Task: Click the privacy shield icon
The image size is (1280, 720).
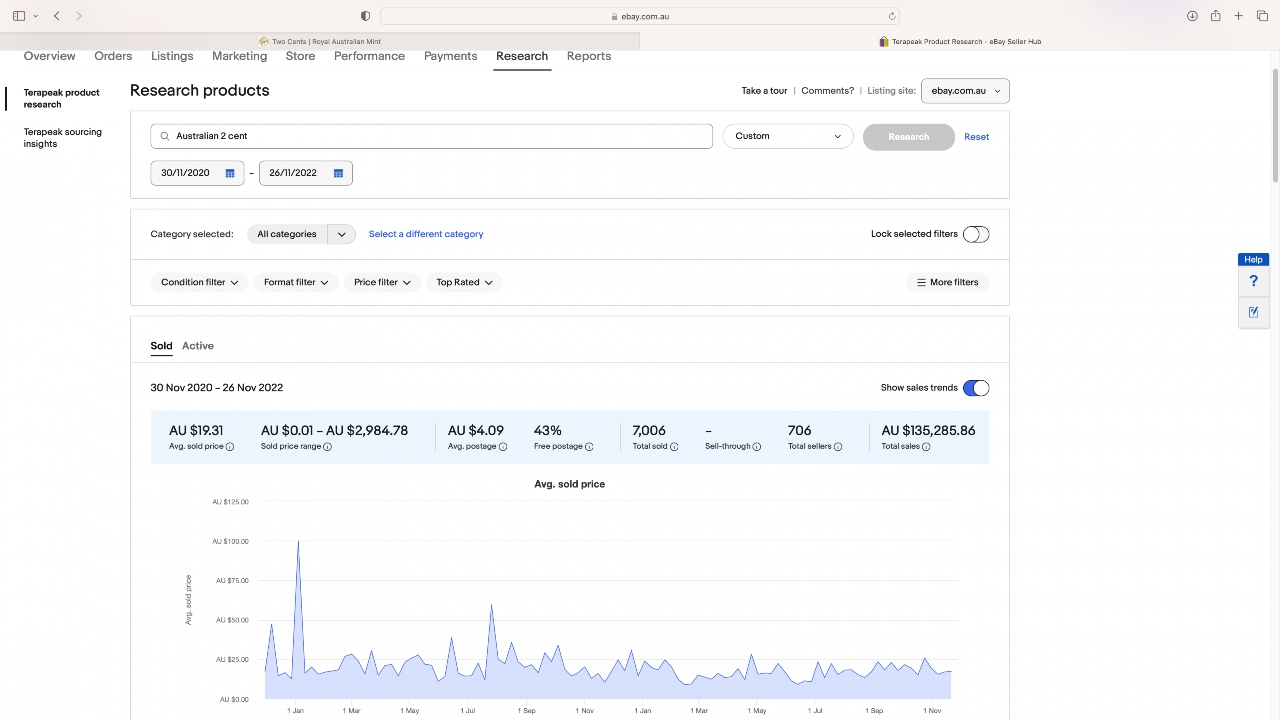Action: (x=365, y=16)
